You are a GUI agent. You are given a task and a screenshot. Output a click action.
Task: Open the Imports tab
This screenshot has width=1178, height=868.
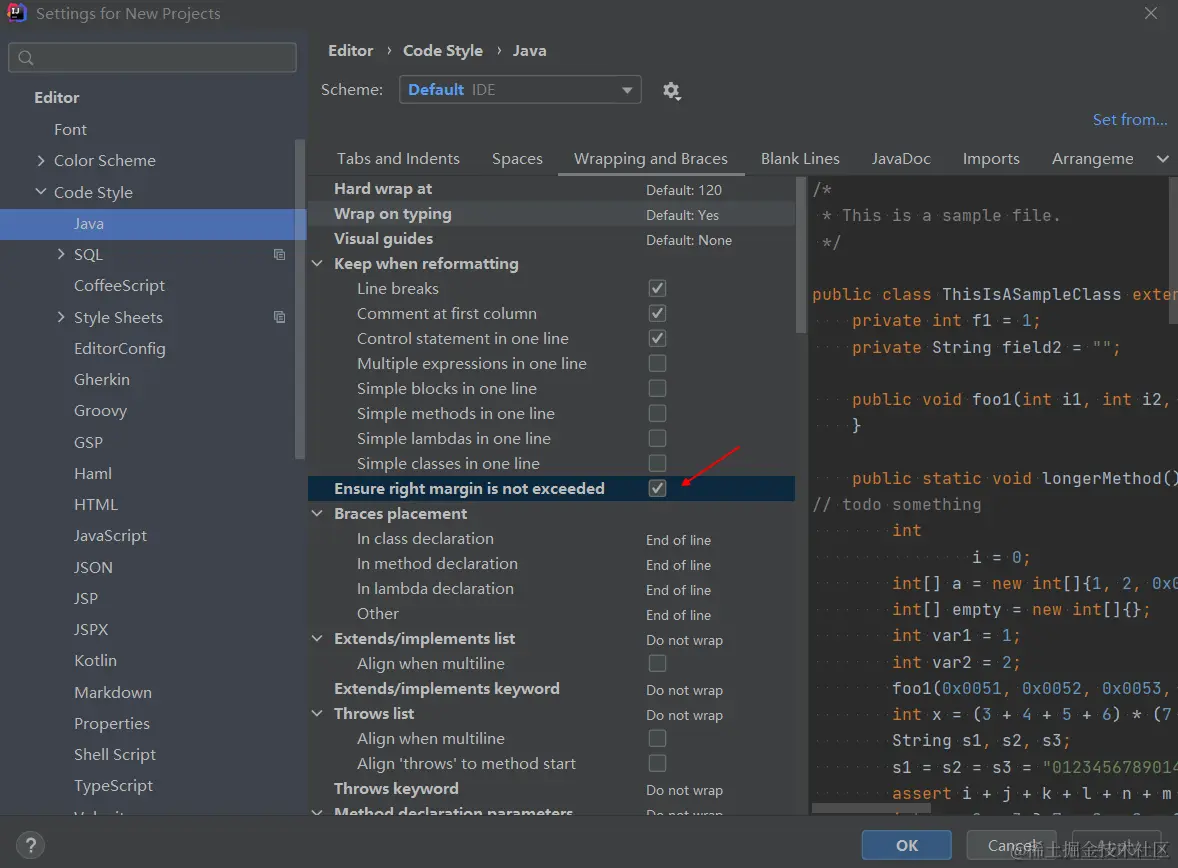[x=991, y=159]
